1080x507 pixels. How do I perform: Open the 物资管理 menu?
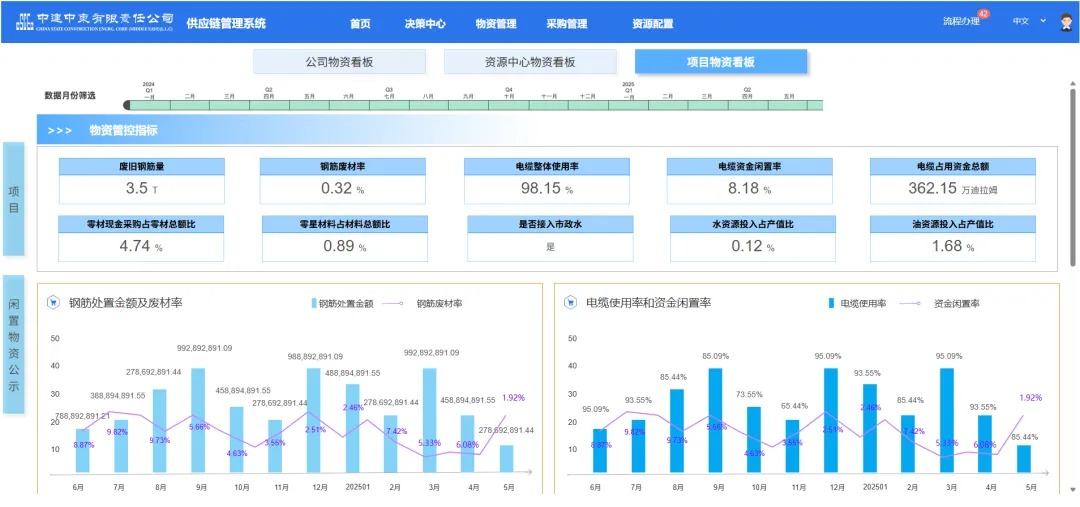coord(496,23)
